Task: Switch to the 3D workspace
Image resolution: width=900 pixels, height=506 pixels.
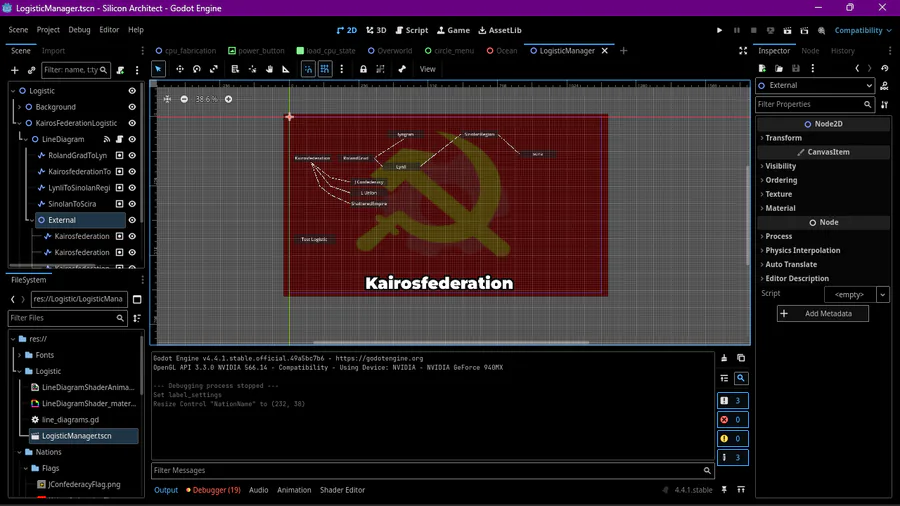Action: 377,30
